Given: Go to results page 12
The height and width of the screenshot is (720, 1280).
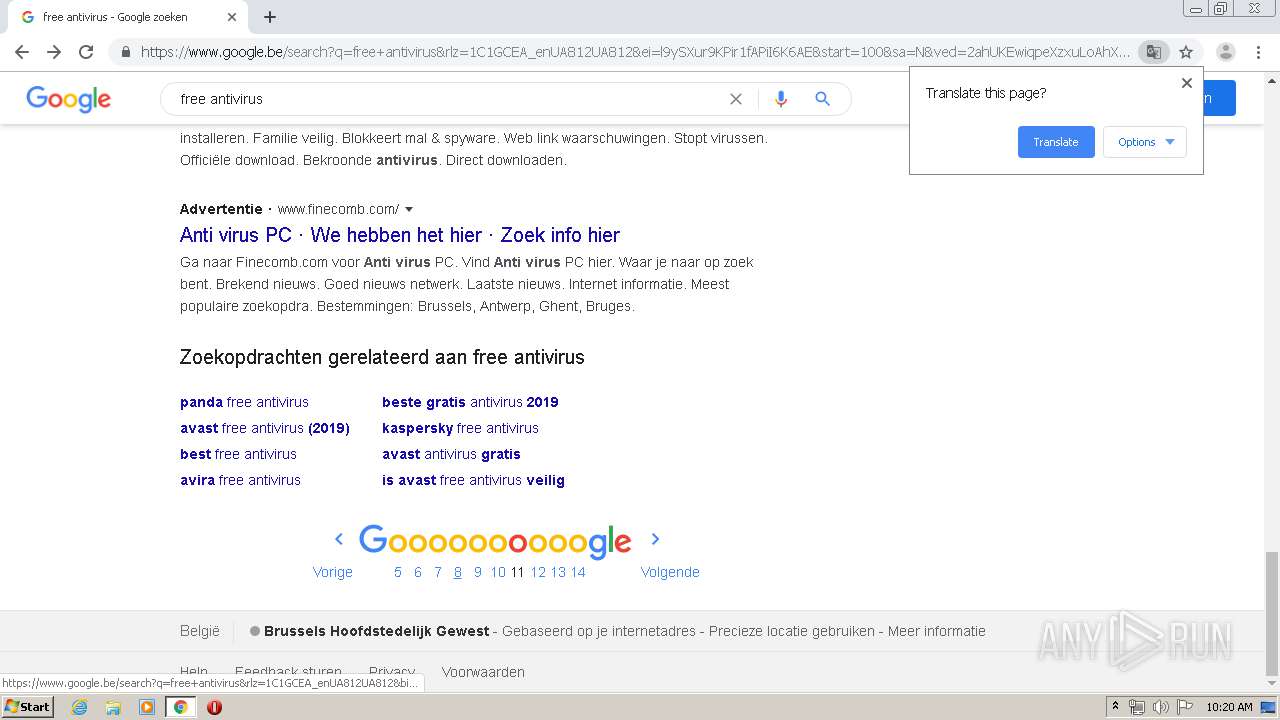Looking at the screenshot, I should 538,572.
